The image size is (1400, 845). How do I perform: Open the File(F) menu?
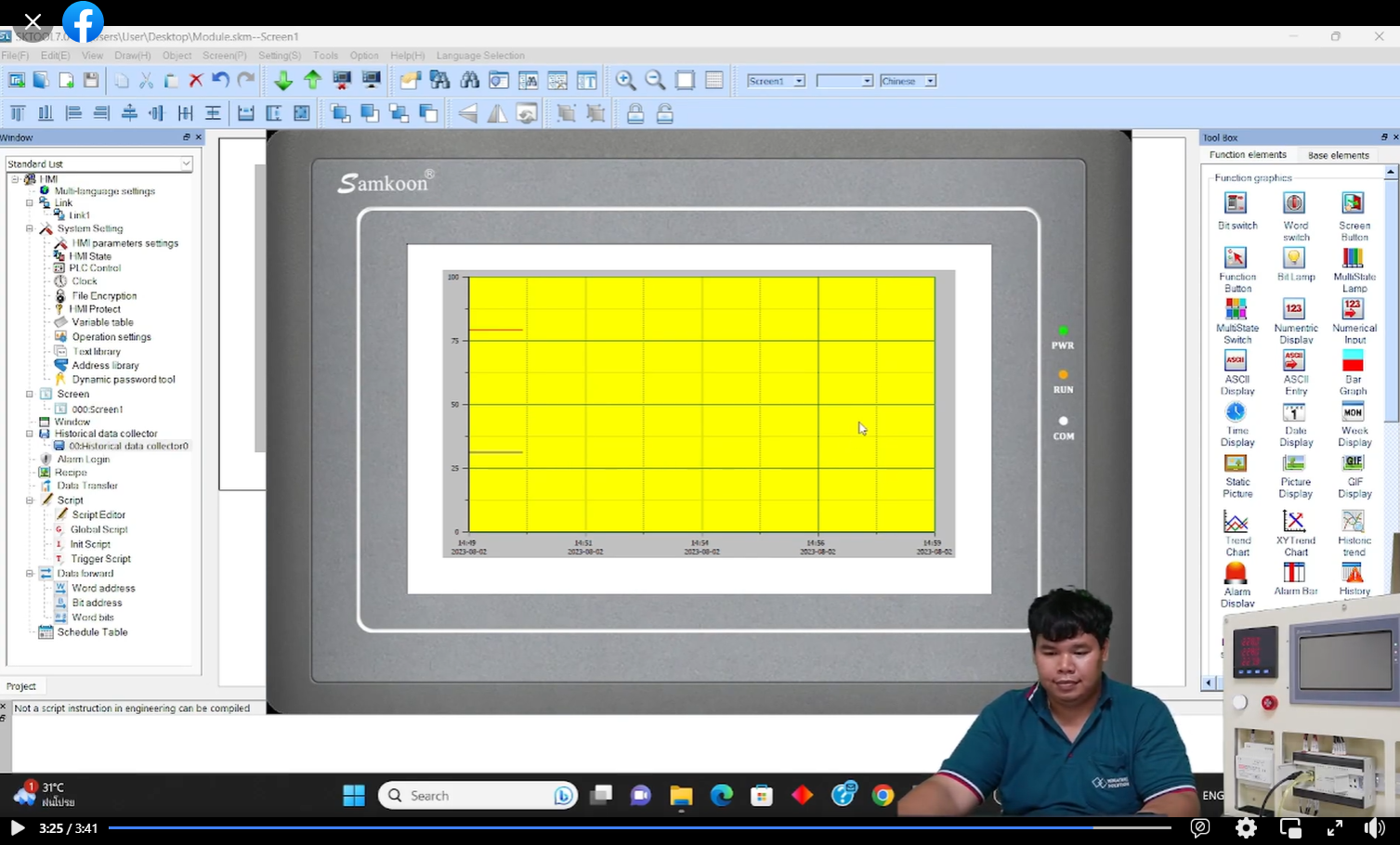coord(15,56)
